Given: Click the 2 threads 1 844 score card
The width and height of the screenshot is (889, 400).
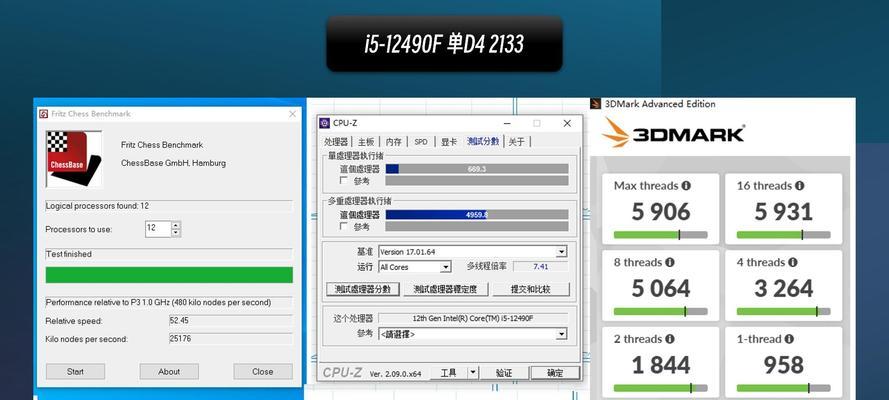Looking at the screenshot, I should [x=661, y=362].
